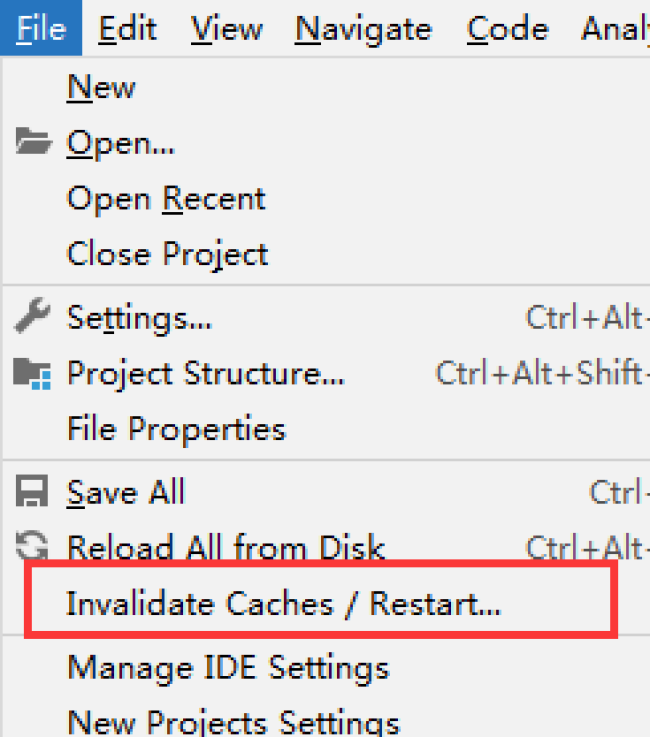650x737 pixels.
Task: Open the View menu
Action: click(x=227, y=29)
